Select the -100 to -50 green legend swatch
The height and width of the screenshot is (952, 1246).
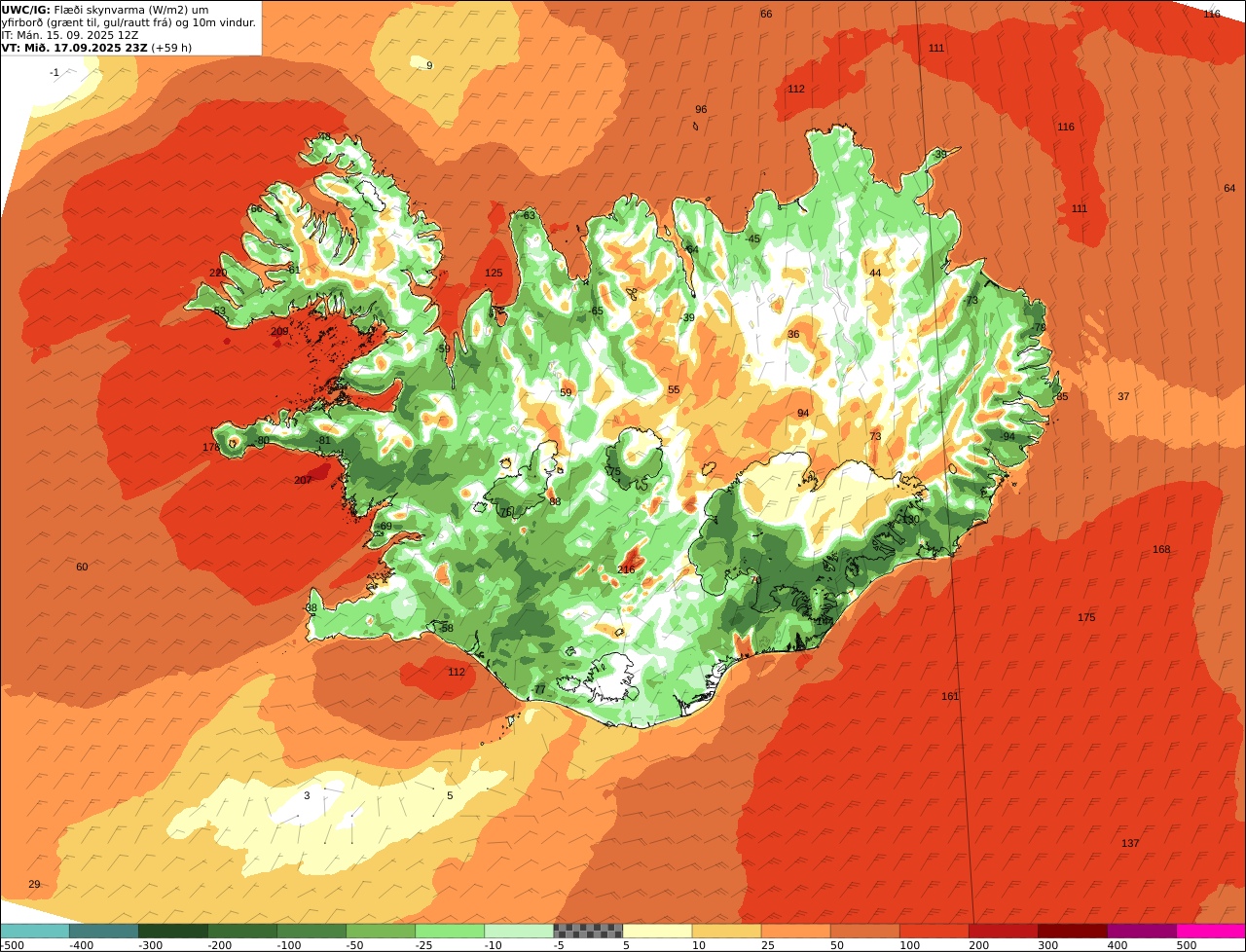pyautogui.click(x=311, y=931)
